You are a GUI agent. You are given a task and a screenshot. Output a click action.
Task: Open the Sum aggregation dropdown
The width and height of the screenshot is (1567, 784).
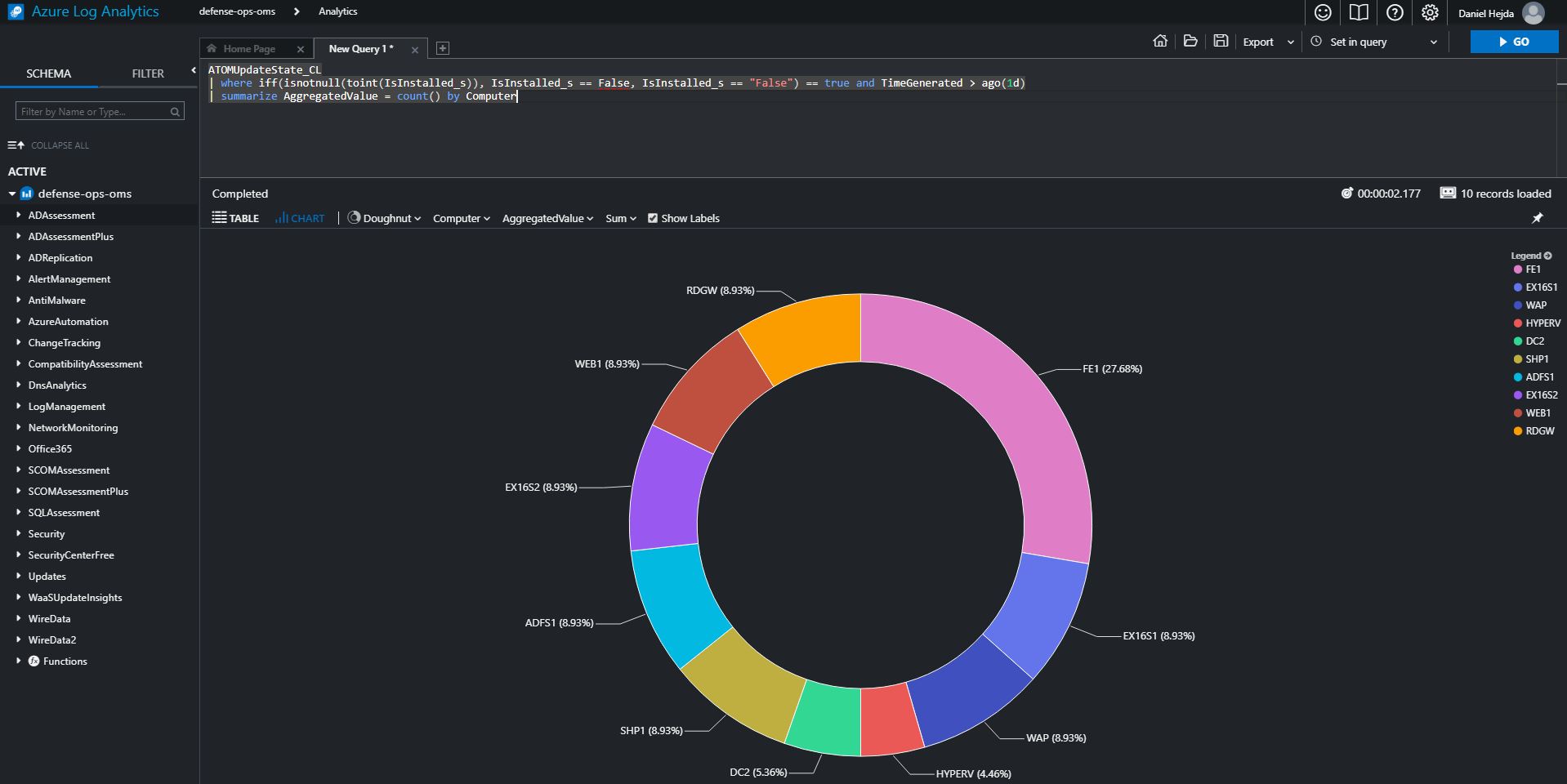pos(621,218)
